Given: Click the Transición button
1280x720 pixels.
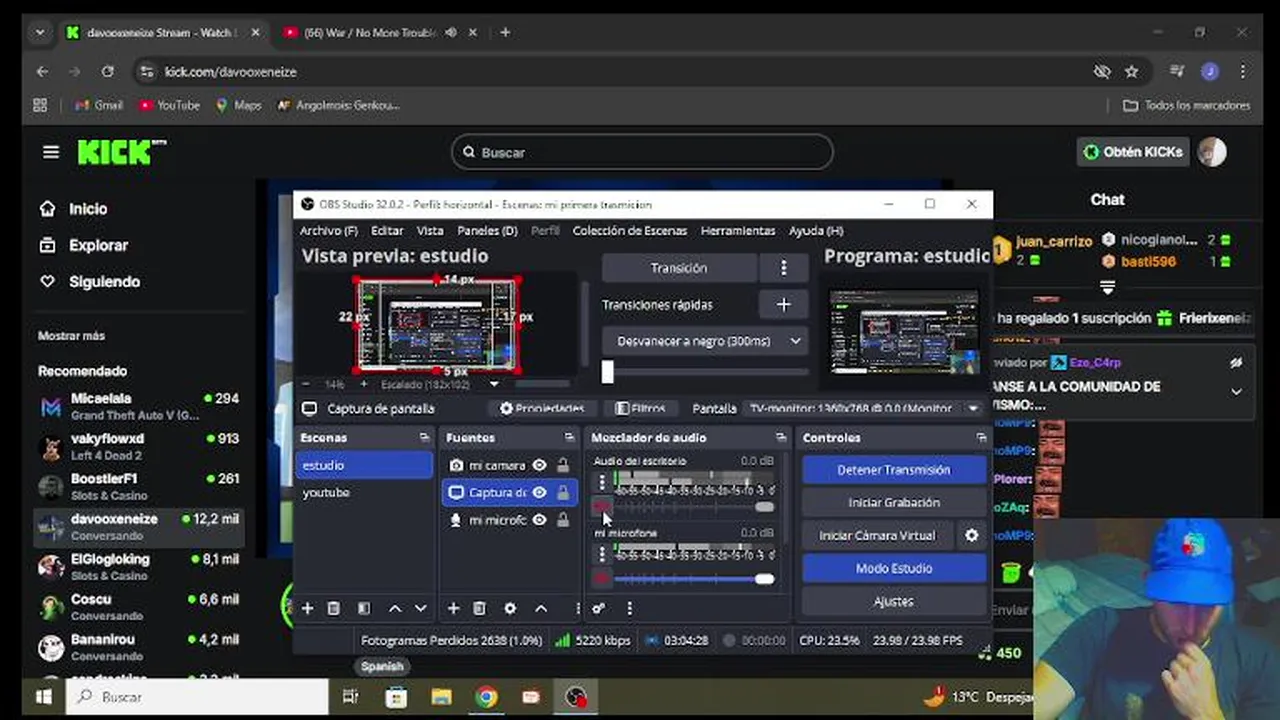Looking at the screenshot, I should [679, 268].
